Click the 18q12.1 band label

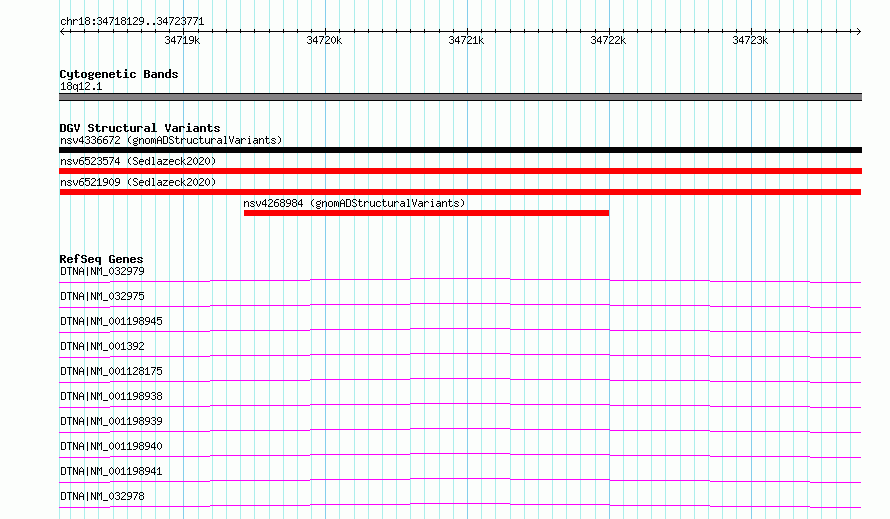click(x=81, y=86)
